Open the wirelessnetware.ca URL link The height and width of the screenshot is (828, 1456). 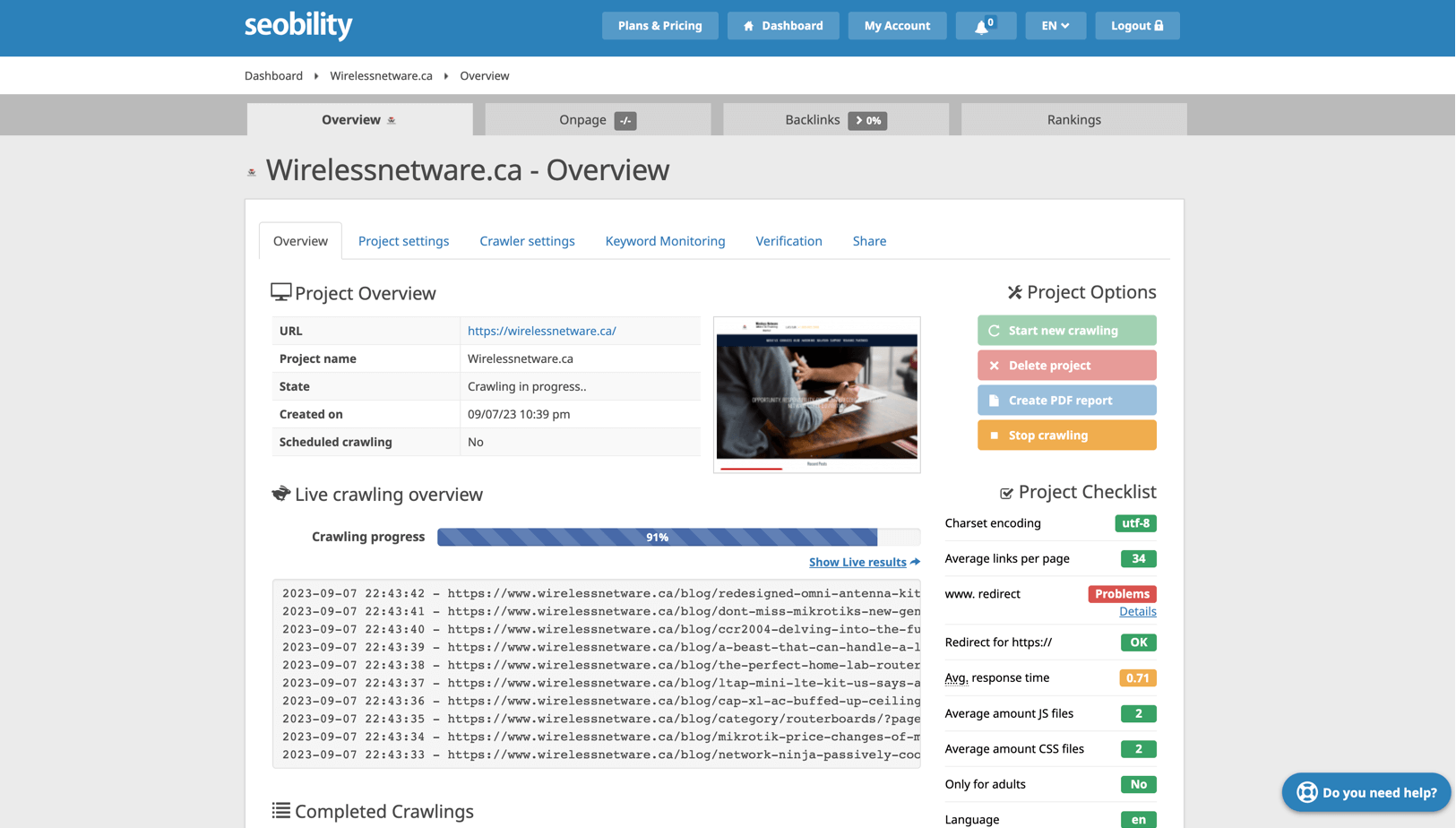click(541, 331)
